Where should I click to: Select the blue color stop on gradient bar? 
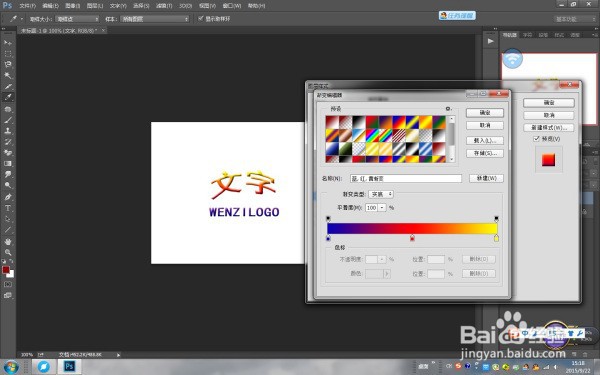coord(328,238)
